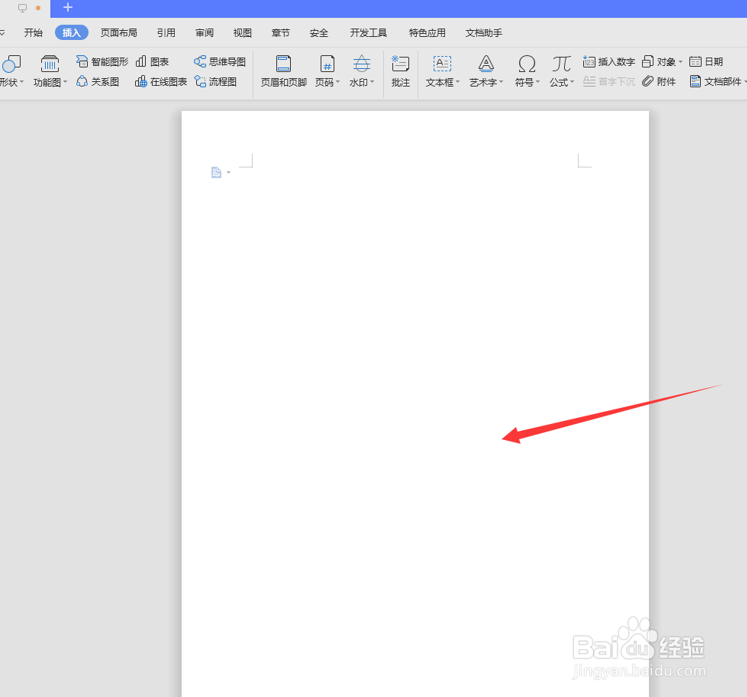This screenshot has width=747, height=697.
Task: Insert a 批注 comment
Action: pyautogui.click(x=400, y=71)
